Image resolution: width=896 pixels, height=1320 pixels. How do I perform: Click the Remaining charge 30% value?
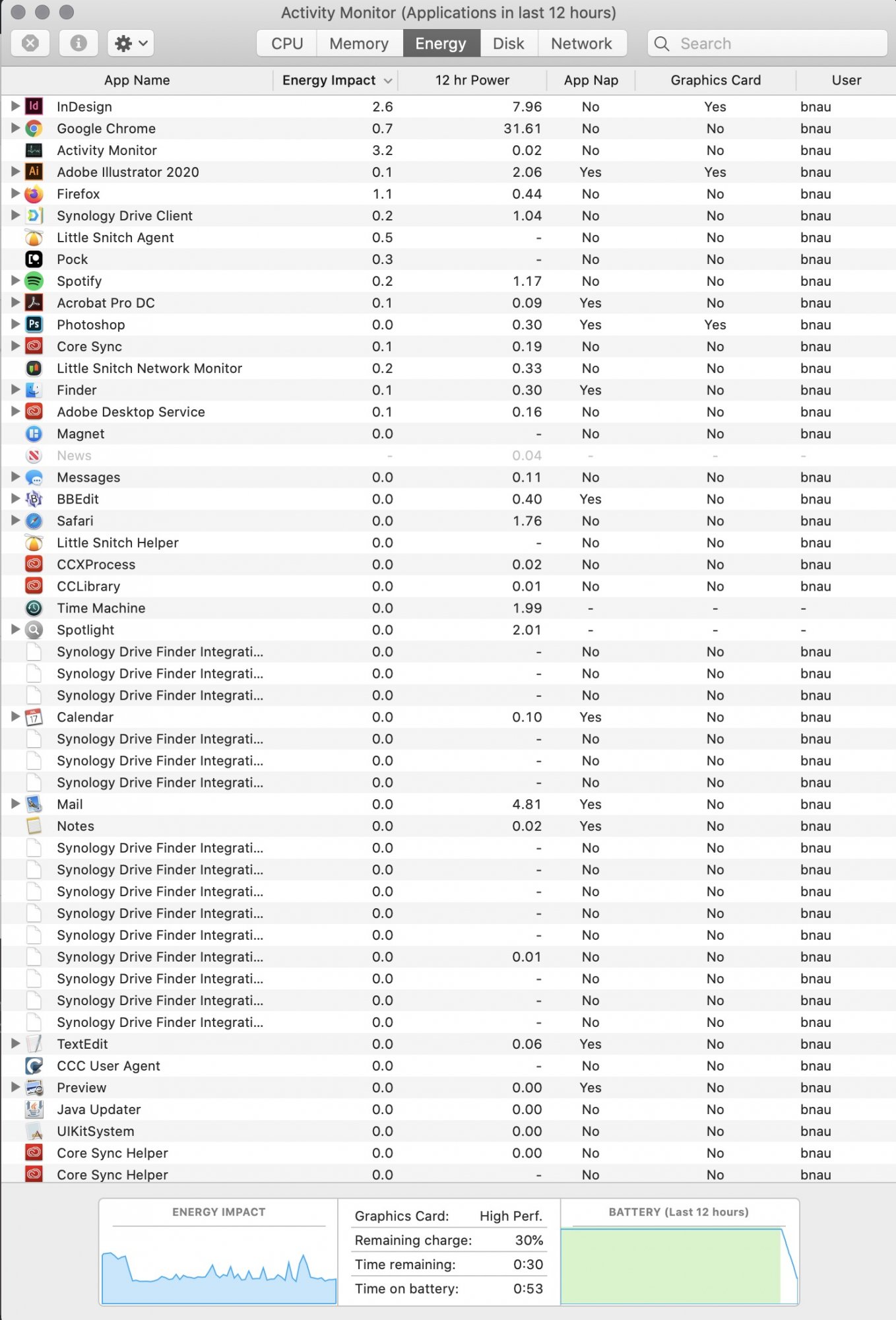click(x=529, y=1239)
